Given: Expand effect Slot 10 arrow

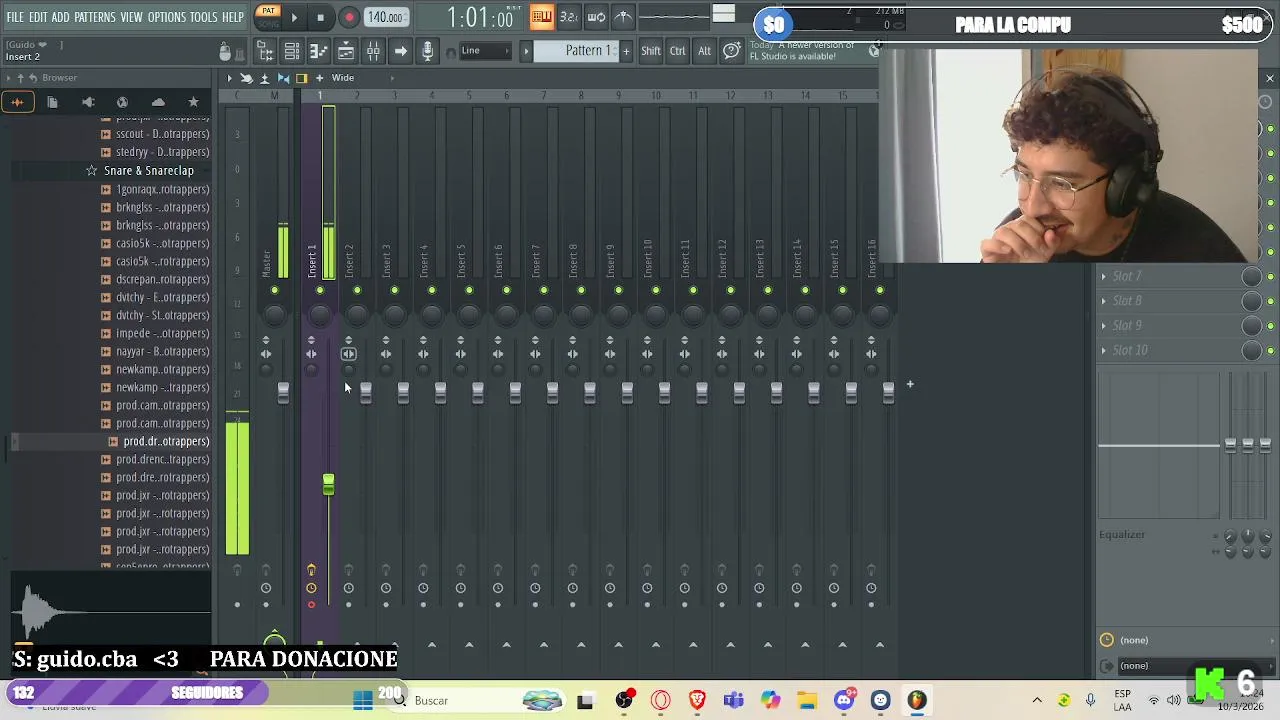Looking at the screenshot, I should pyautogui.click(x=1104, y=351).
